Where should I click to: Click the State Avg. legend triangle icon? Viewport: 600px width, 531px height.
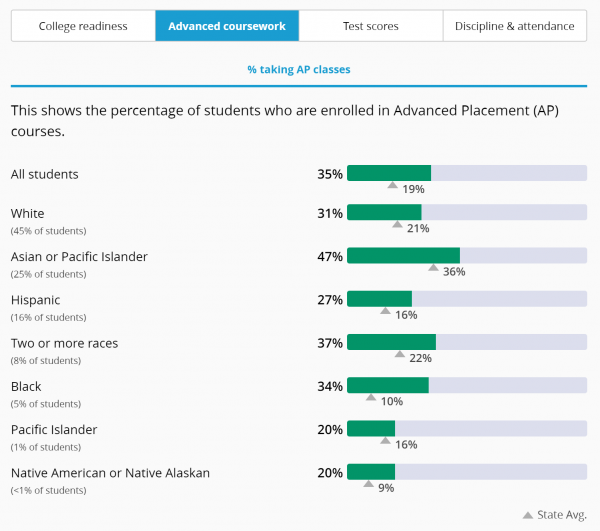528,515
